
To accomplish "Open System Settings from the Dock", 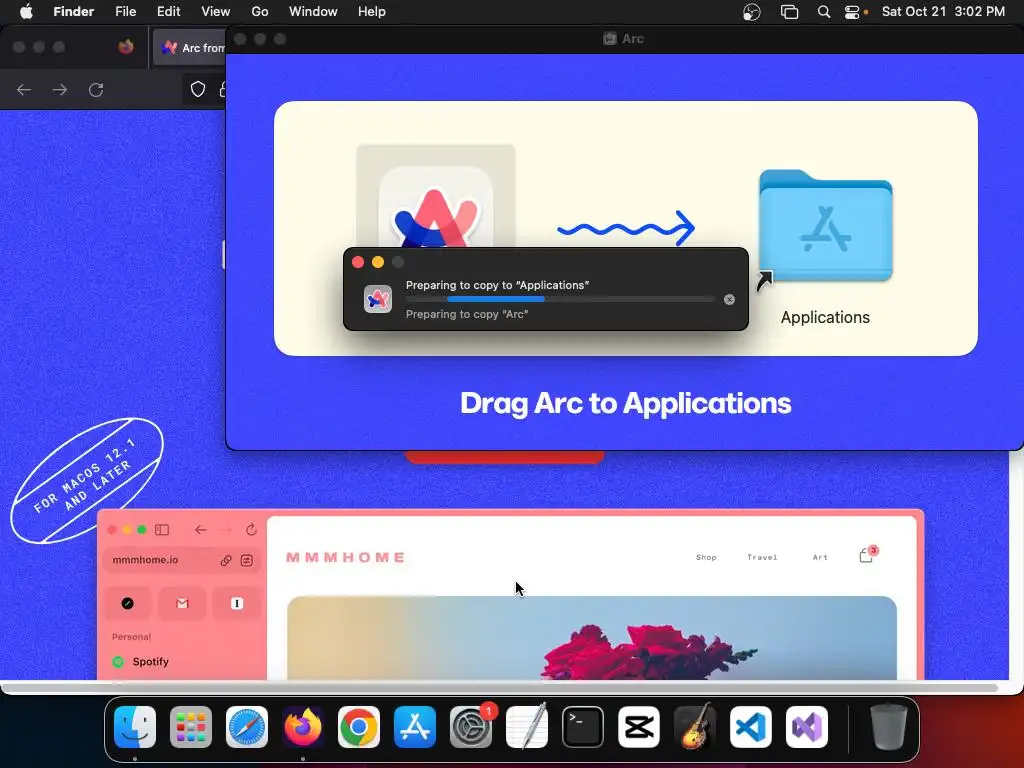I will 471,727.
